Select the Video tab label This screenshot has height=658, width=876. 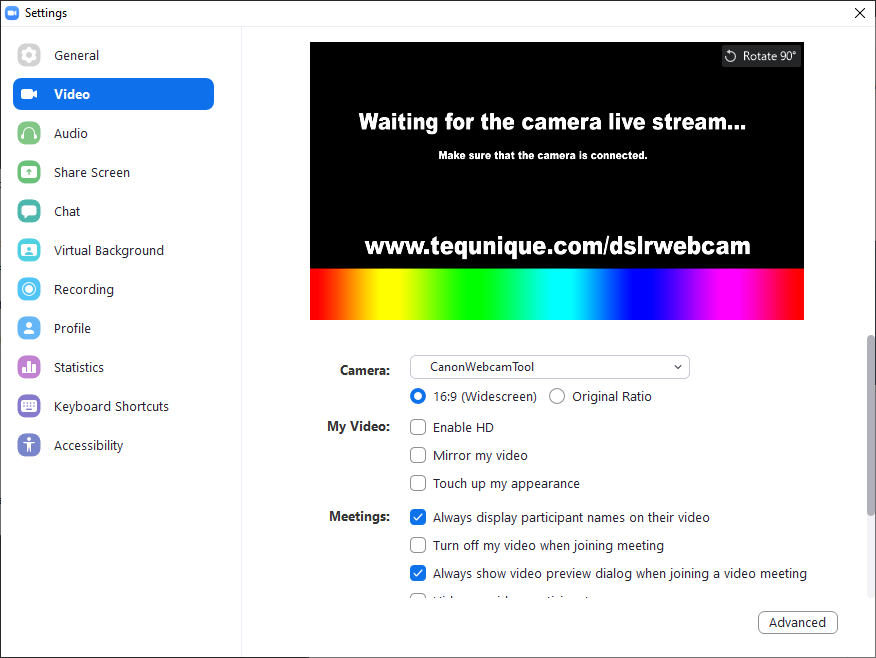pos(72,94)
